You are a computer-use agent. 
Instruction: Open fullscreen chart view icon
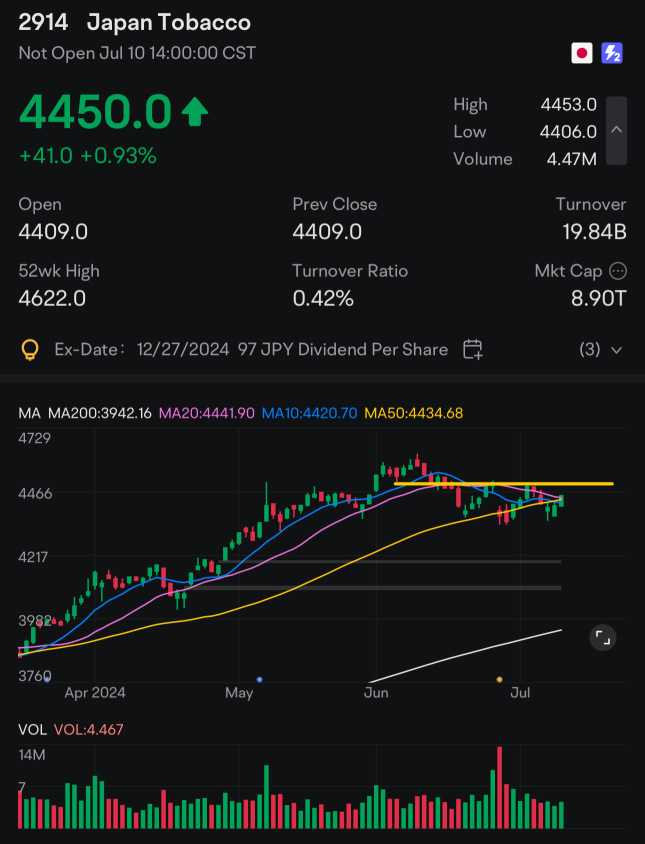point(602,638)
